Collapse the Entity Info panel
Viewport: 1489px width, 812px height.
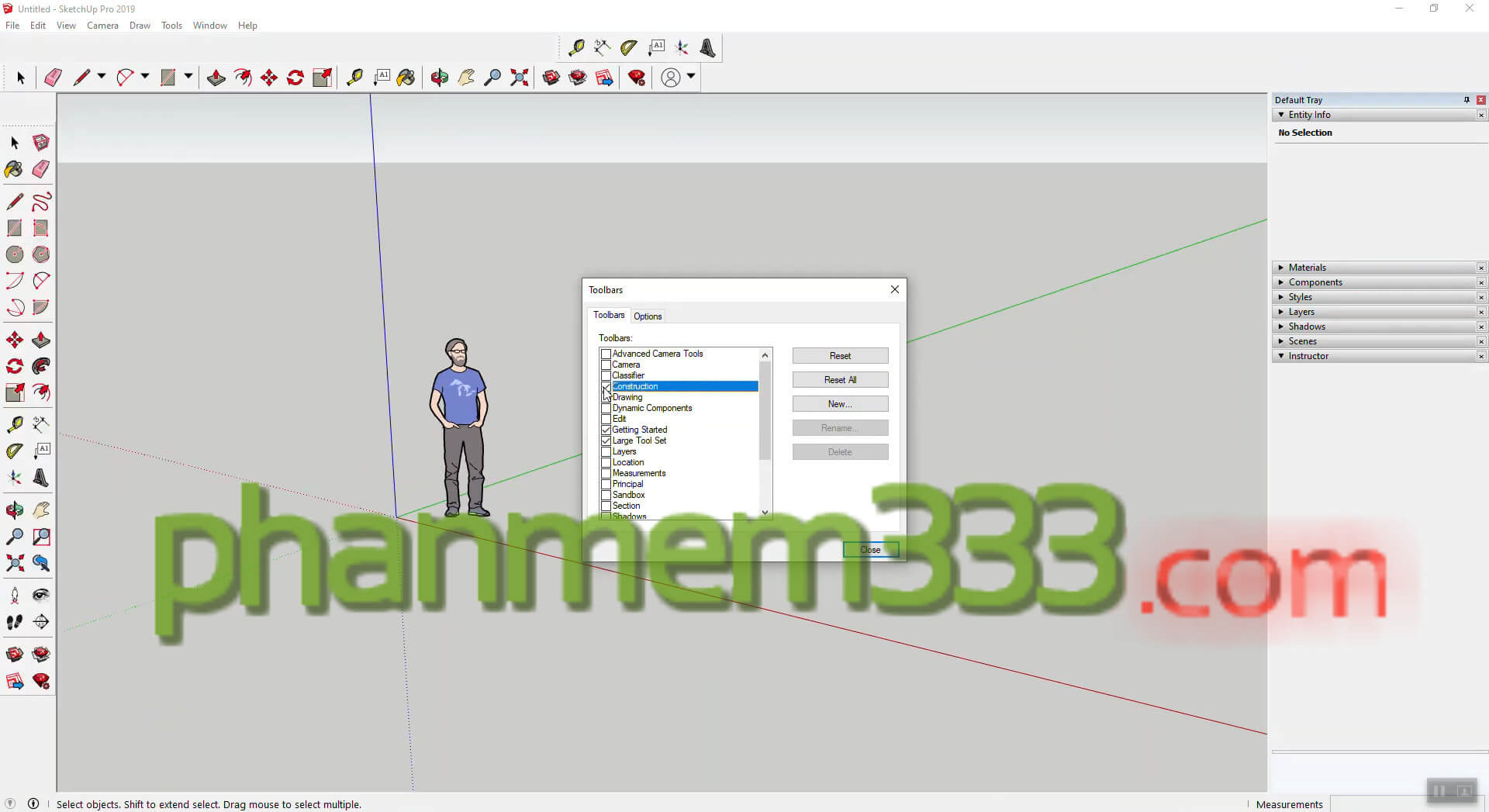[1281, 115]
